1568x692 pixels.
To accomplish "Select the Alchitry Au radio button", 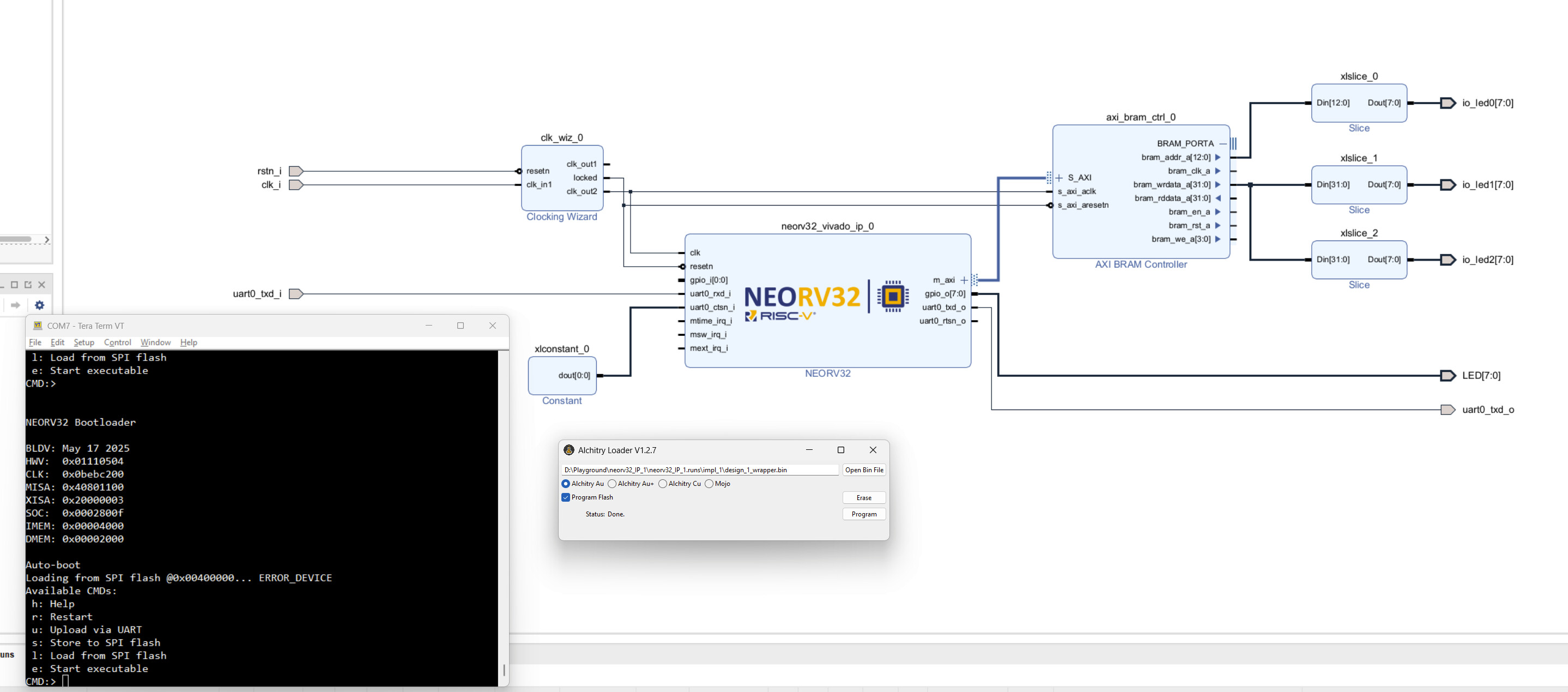I will coord(566,484).
